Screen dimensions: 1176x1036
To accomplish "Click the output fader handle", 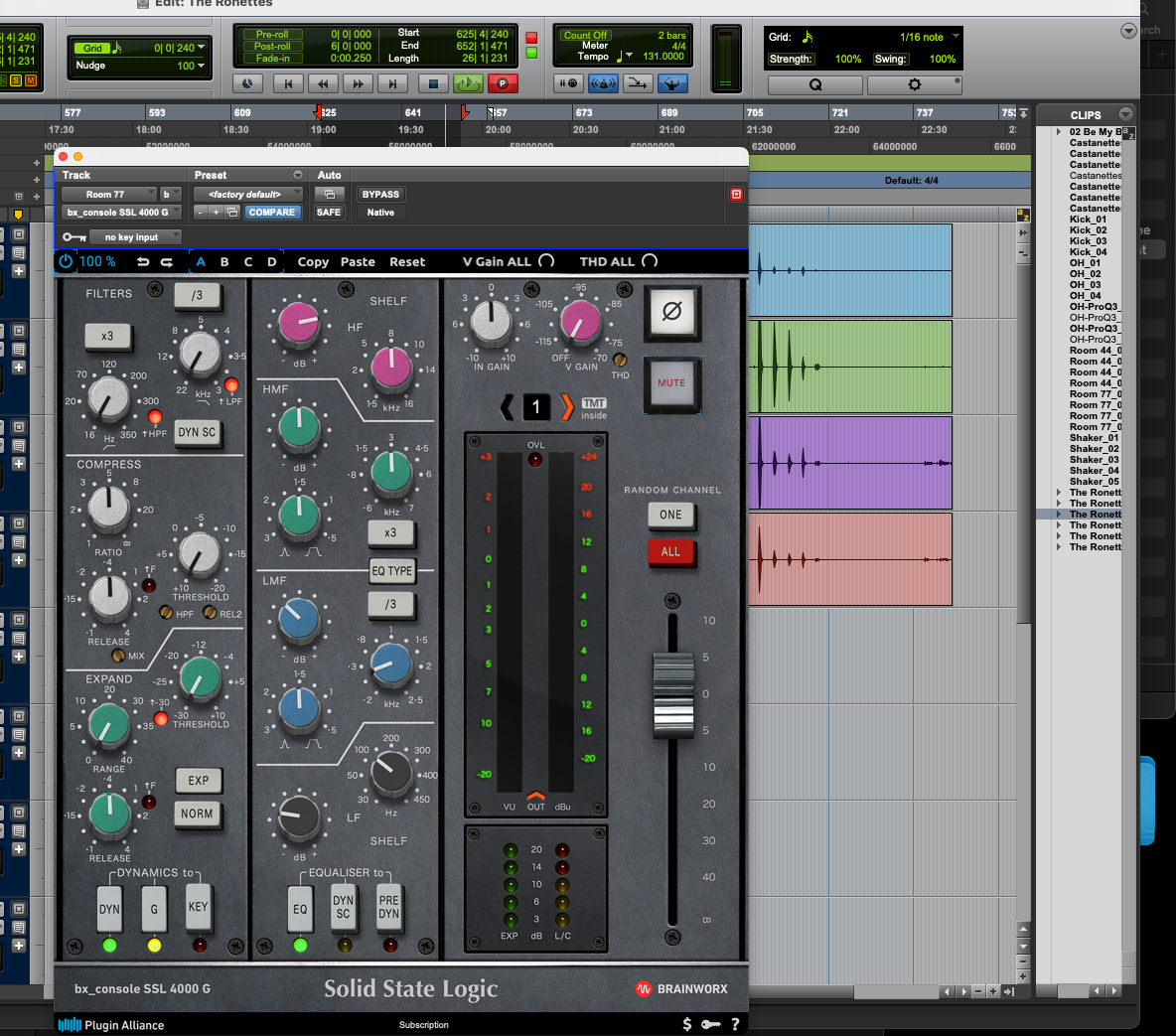I will [x=673, y=695].
